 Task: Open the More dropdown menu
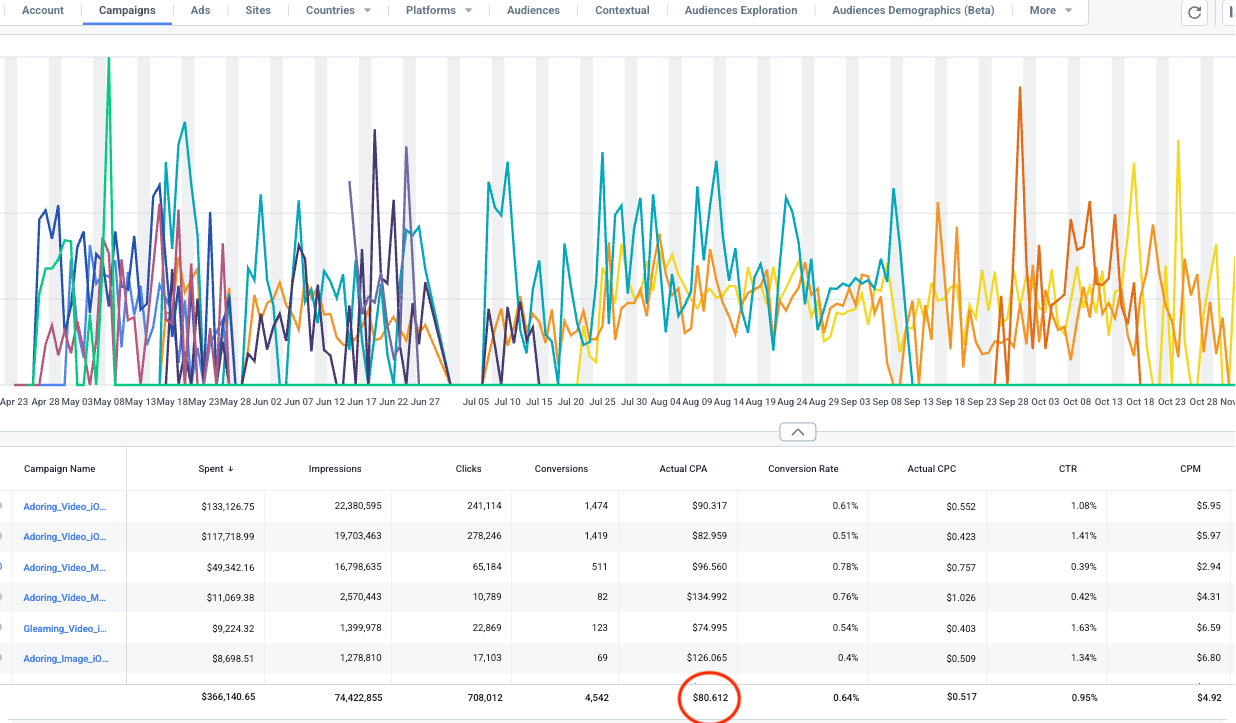(x=1050, y=11)
